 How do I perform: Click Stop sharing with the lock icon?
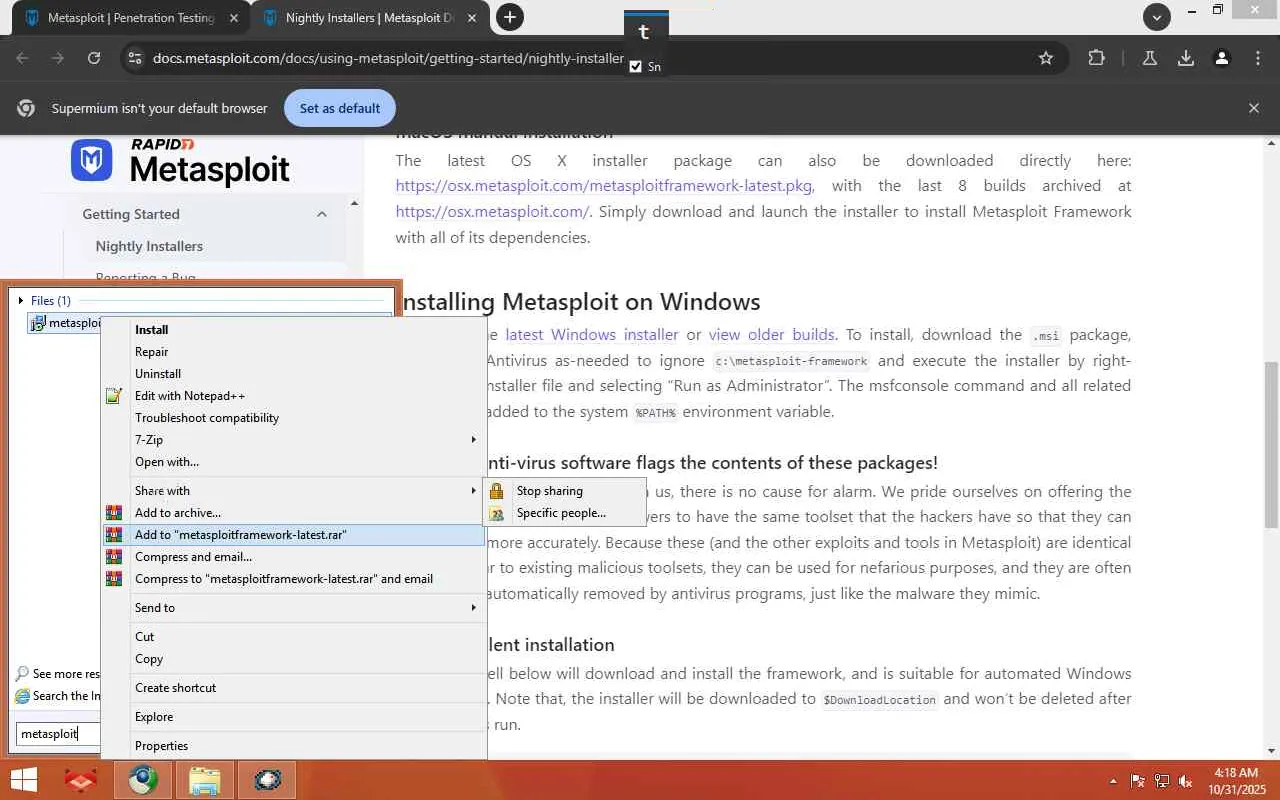point(565,491)
